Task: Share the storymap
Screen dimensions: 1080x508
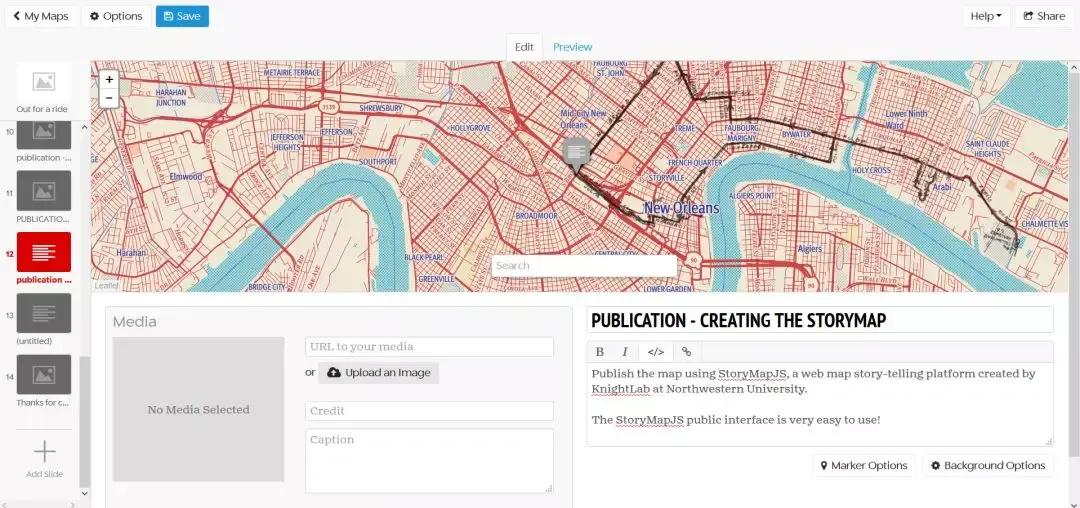Action: [1044, 16]
